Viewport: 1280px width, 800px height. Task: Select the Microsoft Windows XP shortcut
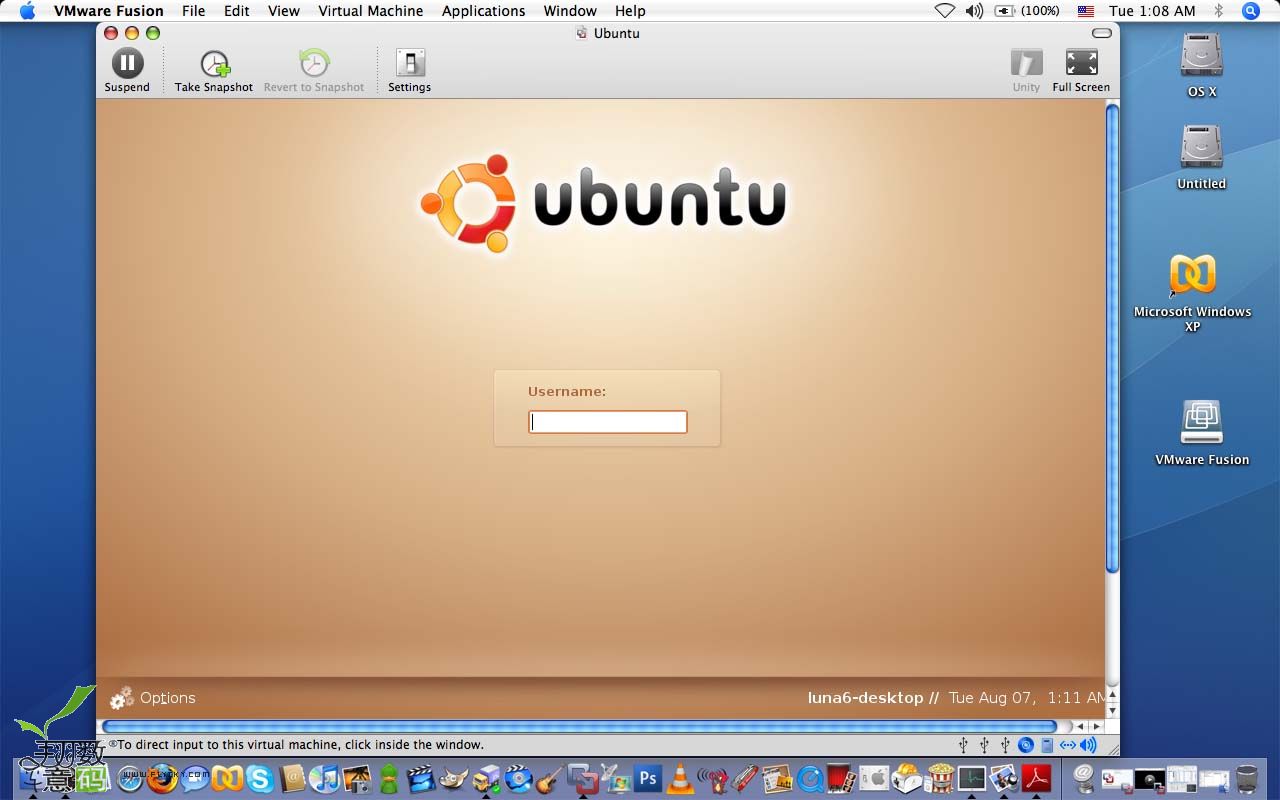click(1193, 274)
